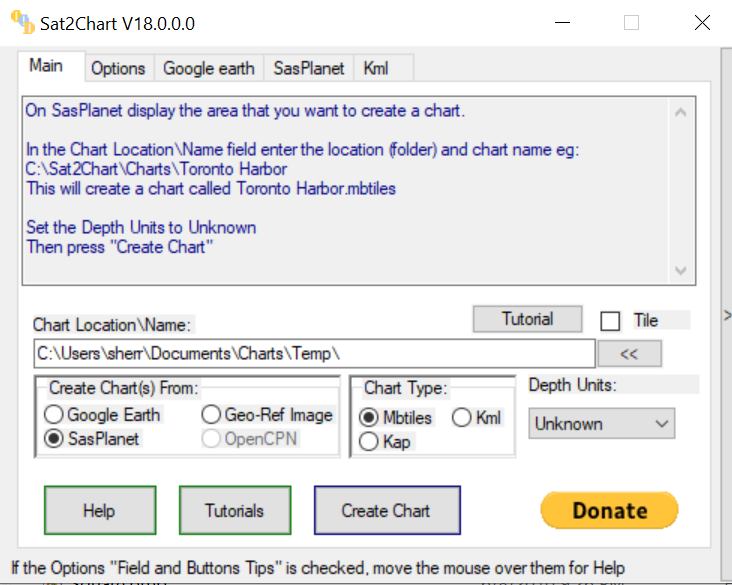Click the 'C:\Sat2Chart\Charts\Toronto Harbor' example text
Viewport: 732px width, 585px height.
coord(156,169)
